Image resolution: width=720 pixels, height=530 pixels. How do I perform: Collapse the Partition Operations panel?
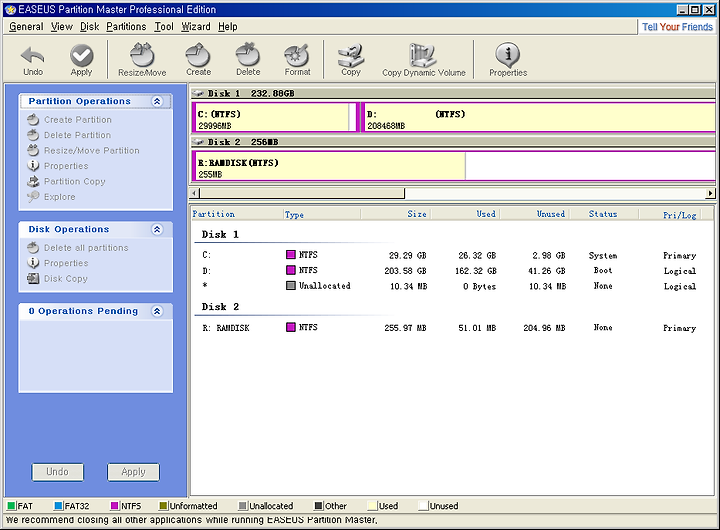pyautogui.click(x=157, y=101)
